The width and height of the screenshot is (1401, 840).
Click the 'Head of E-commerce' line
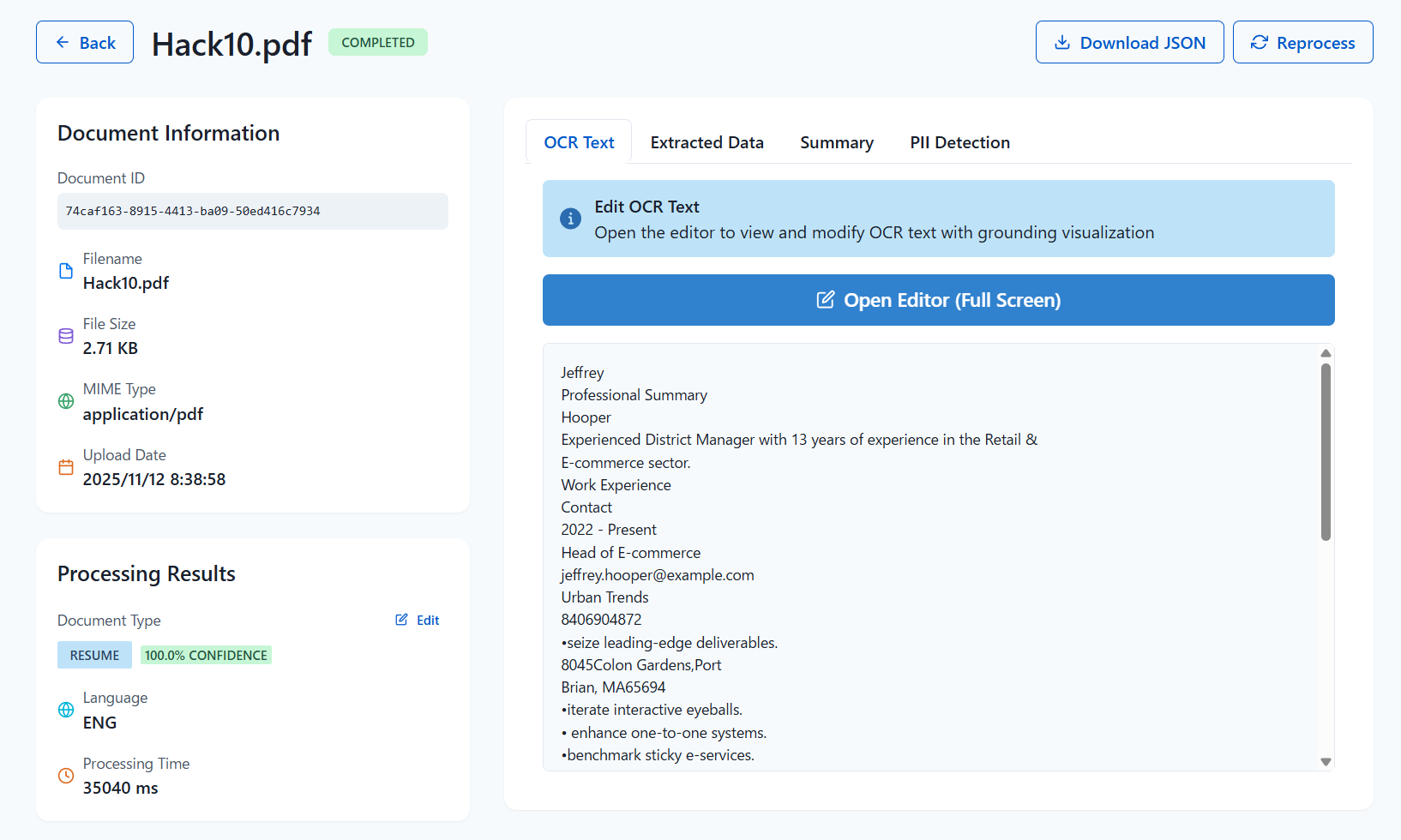coord(630,553)
